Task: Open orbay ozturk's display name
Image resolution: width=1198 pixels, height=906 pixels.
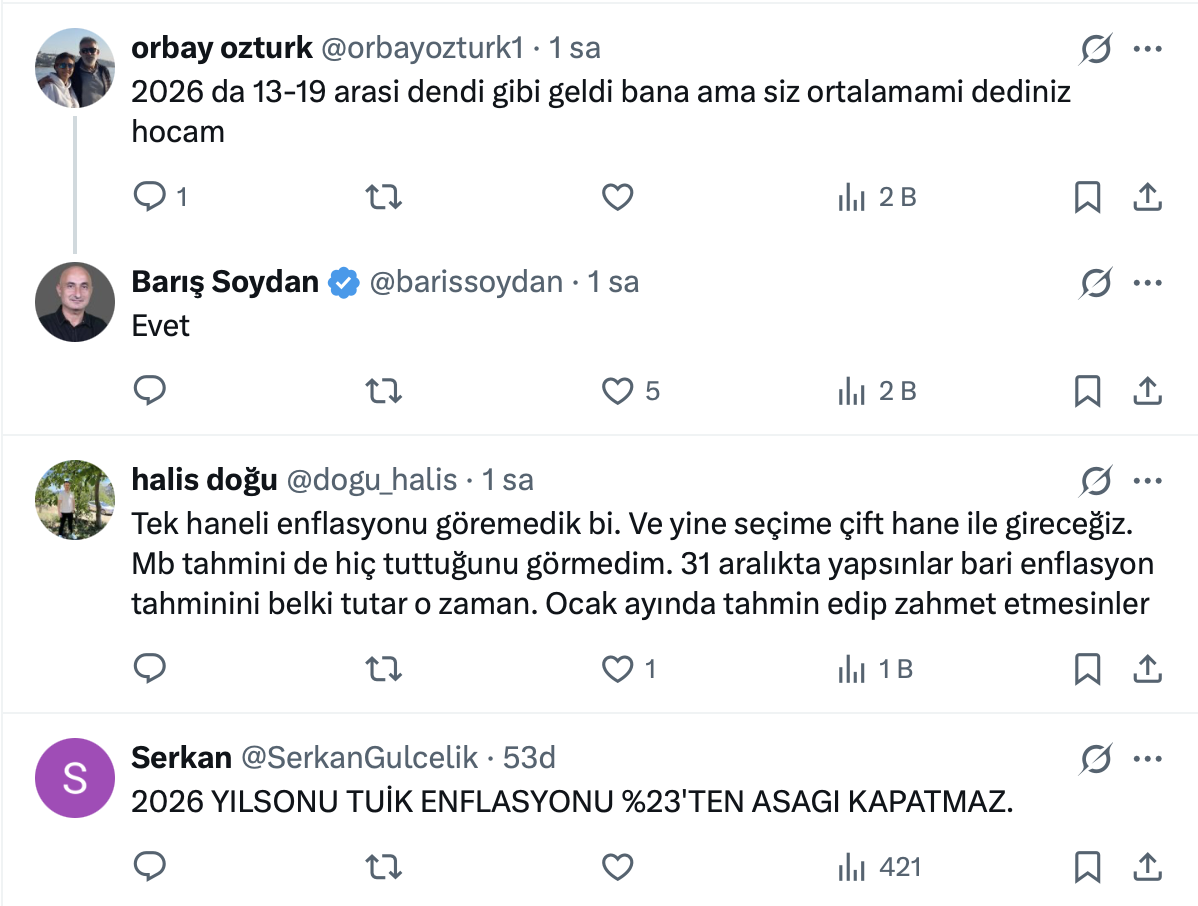Action: tap(222, 47)
